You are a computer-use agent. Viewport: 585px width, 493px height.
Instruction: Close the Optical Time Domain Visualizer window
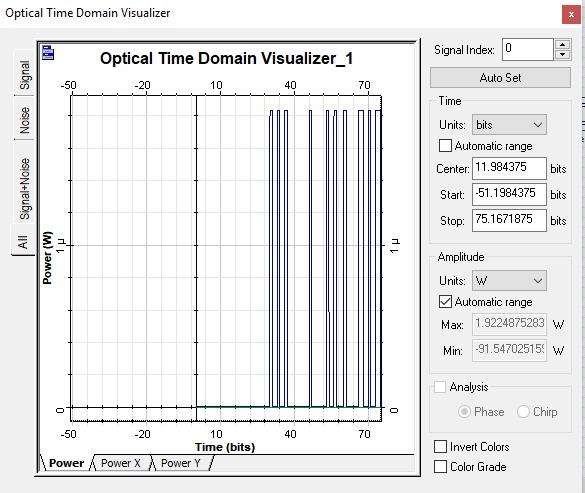tap(571, 15)
